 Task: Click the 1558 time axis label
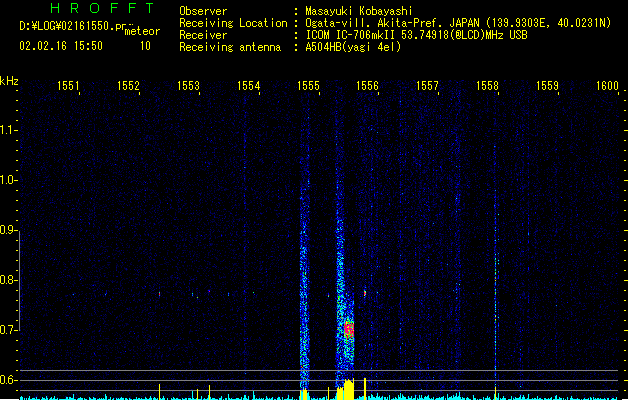(487, 86)
